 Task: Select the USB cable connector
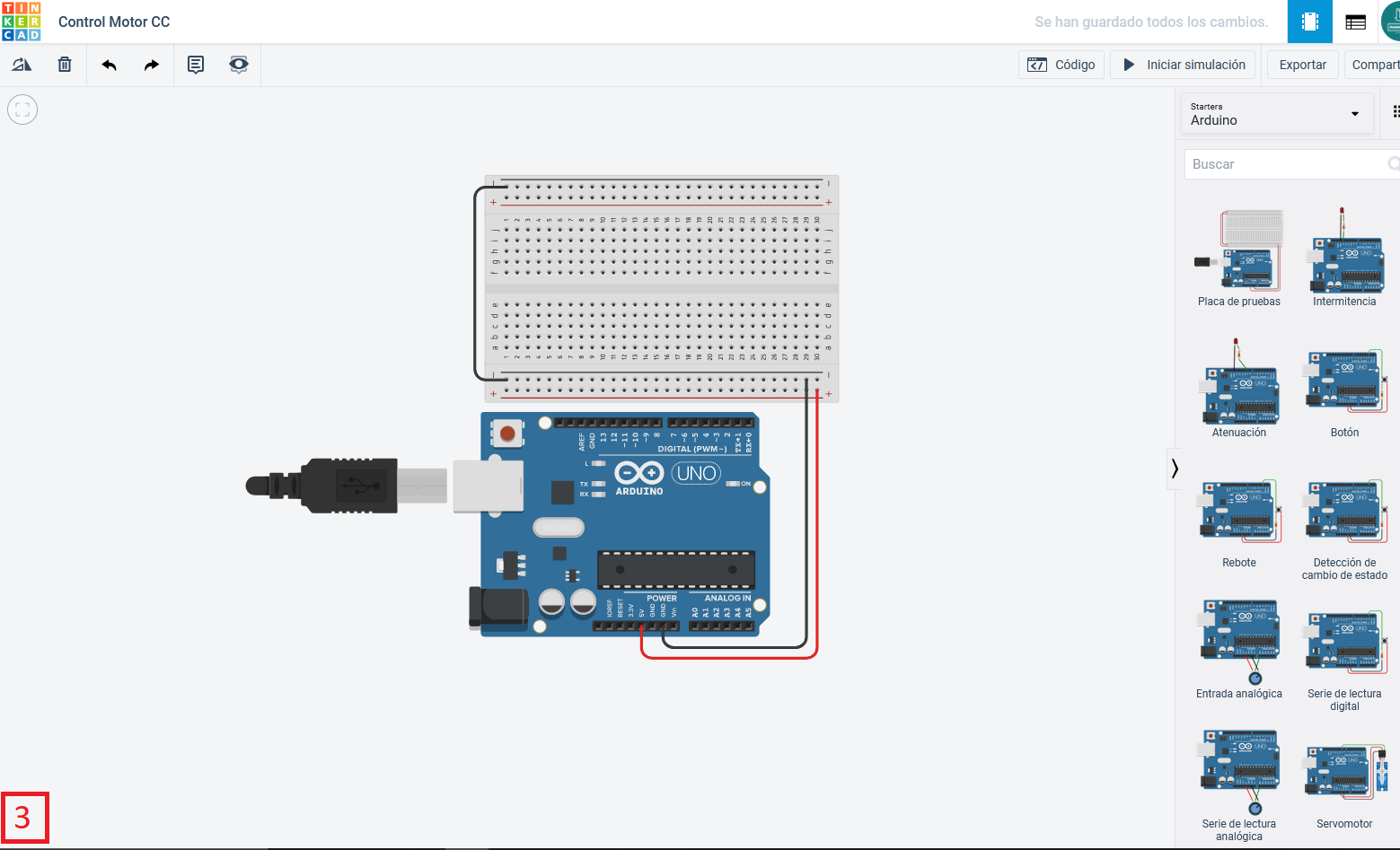pyautogui.click(x=346, y=486)
